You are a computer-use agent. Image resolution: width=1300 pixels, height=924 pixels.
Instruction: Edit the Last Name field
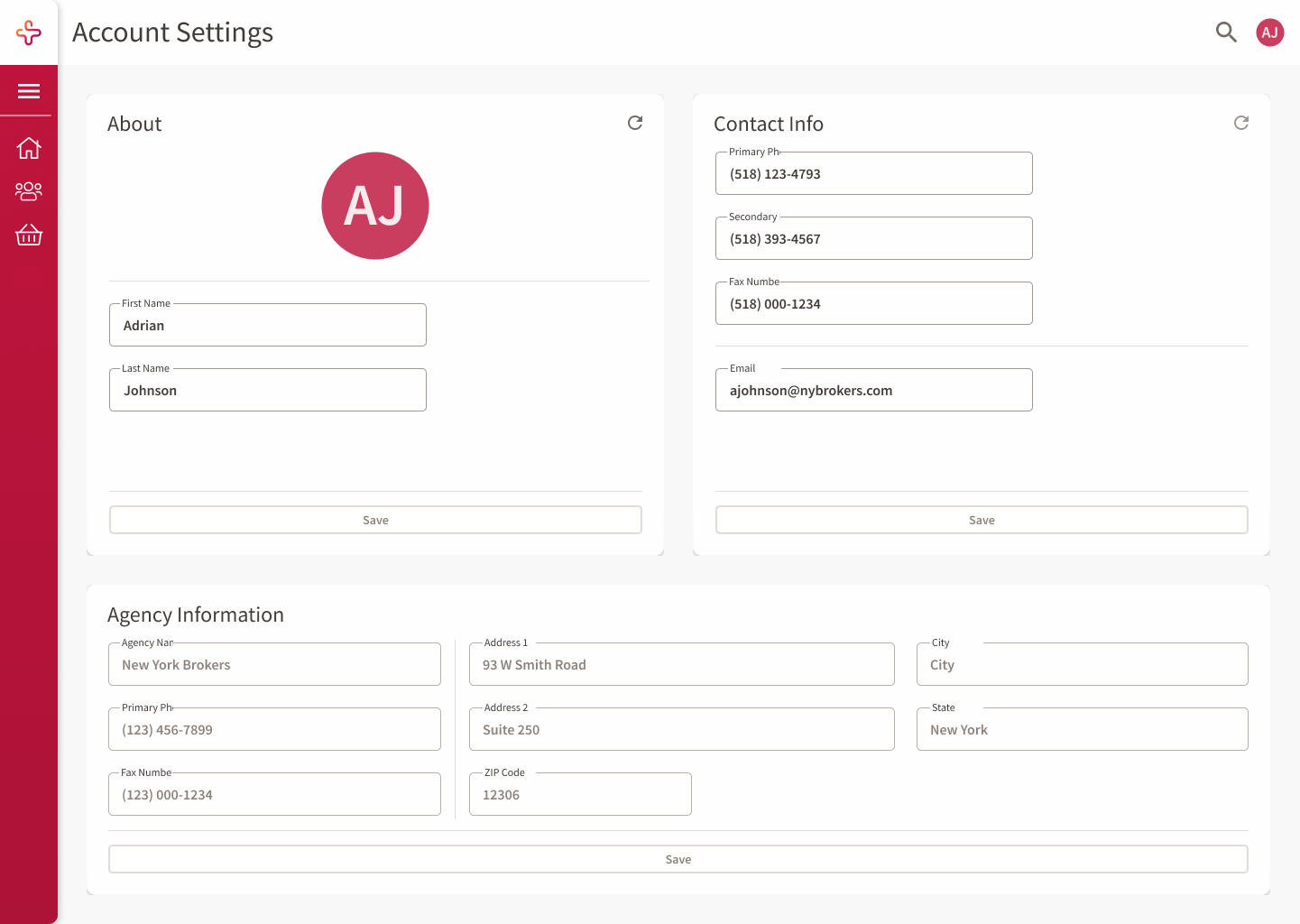coord(268,390)
